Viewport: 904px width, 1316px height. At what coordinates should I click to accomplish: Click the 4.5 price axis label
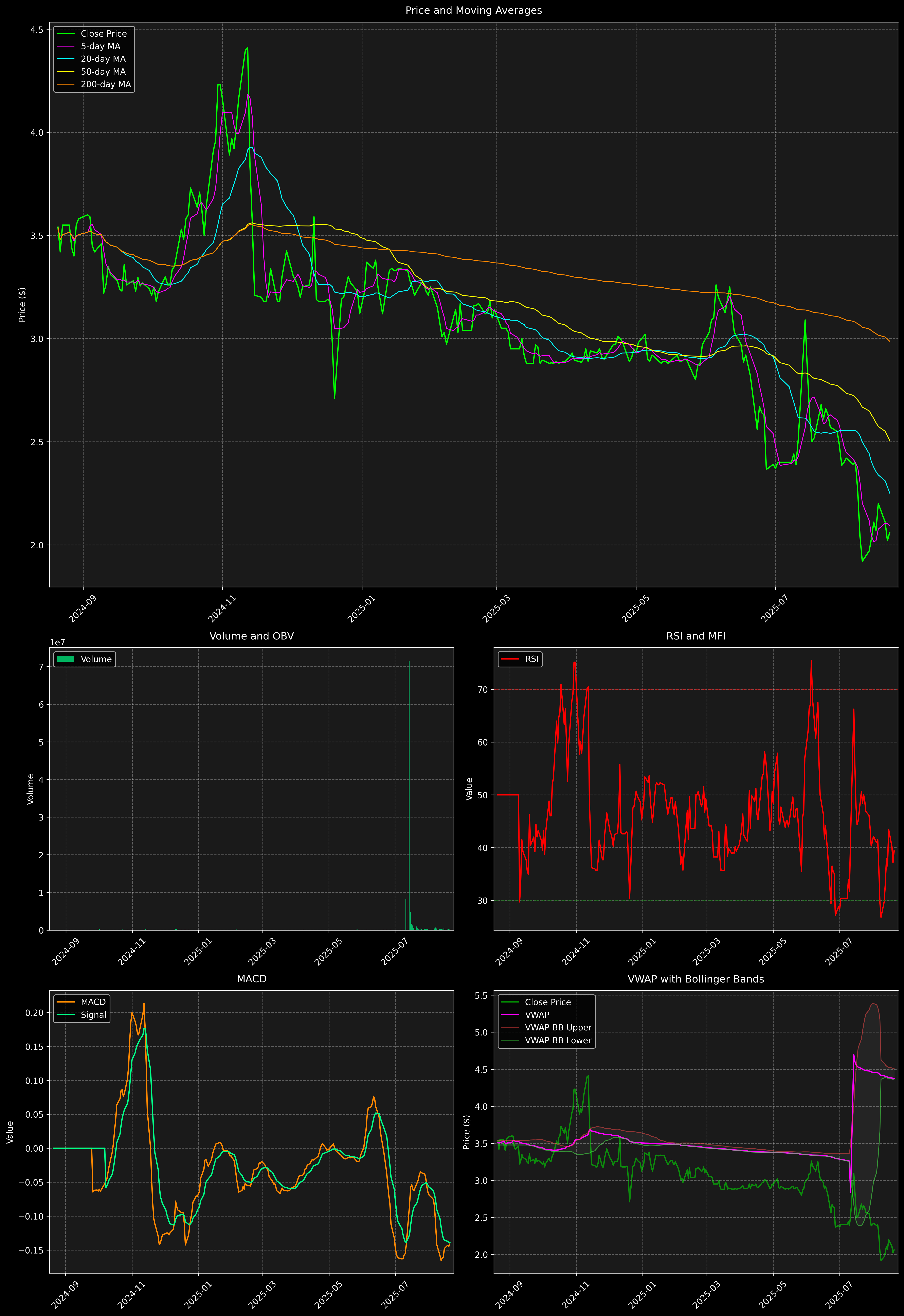(x=37, y=30)
